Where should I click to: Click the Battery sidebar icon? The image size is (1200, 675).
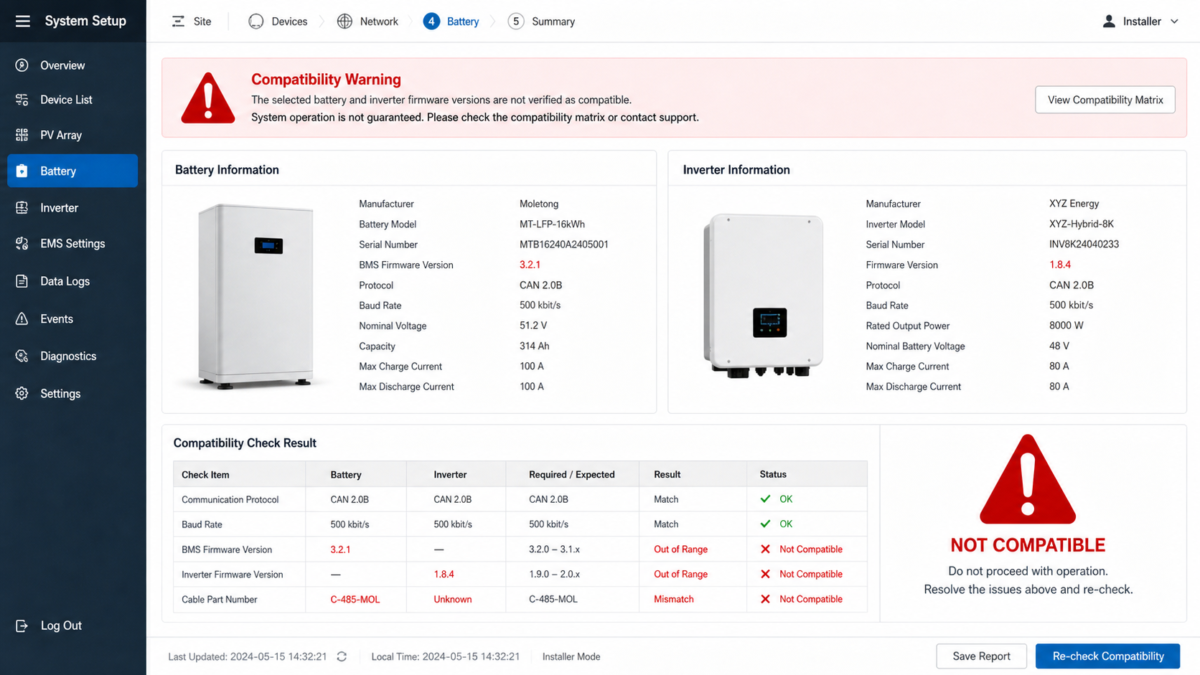click(x=21, y=171)
